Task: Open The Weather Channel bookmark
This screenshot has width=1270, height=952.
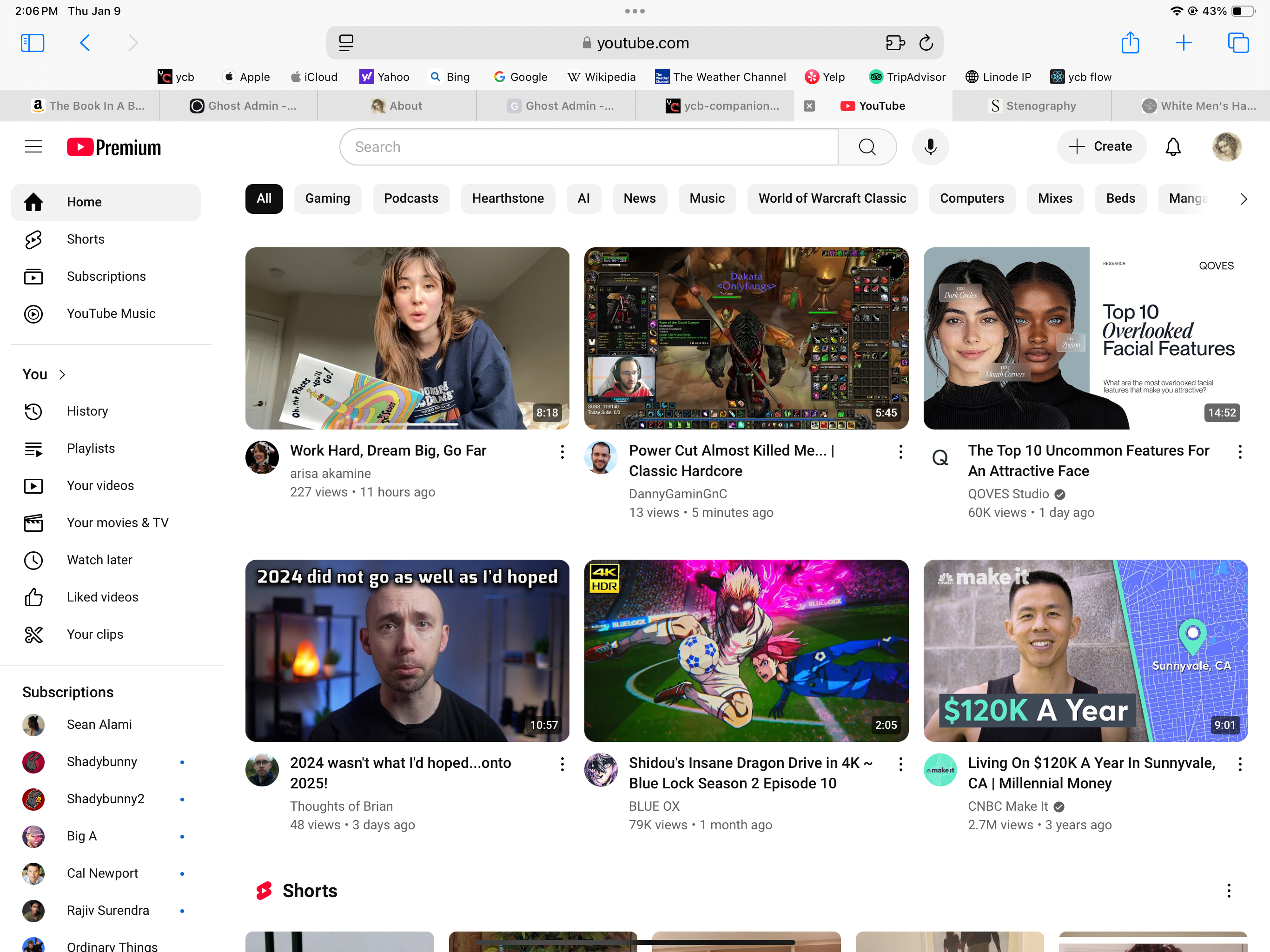Action: coord(720,77)
